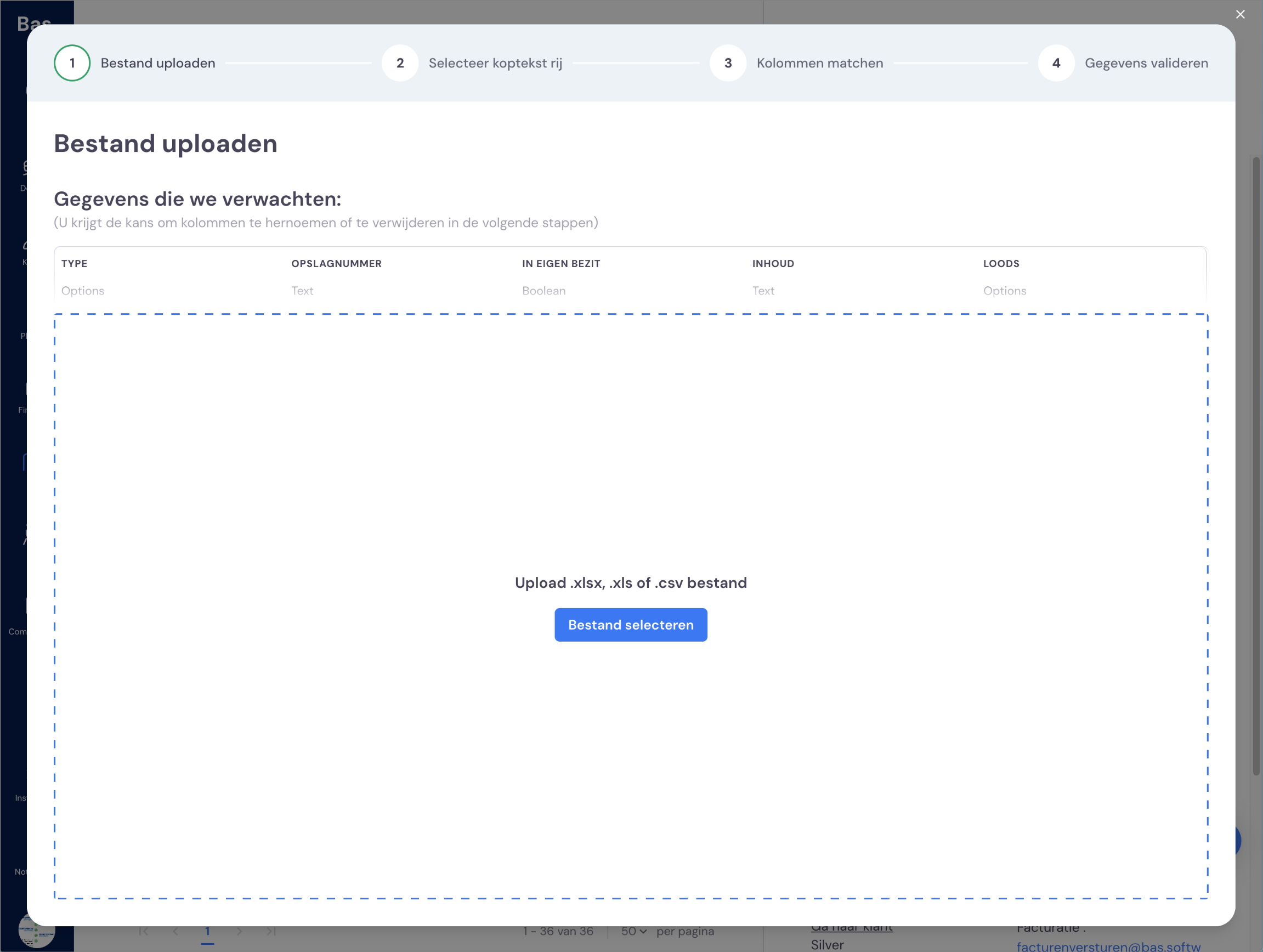Select the Selecteer koptekst rij step label
This screenshot has height=952, width=1263.
[496, 63]
